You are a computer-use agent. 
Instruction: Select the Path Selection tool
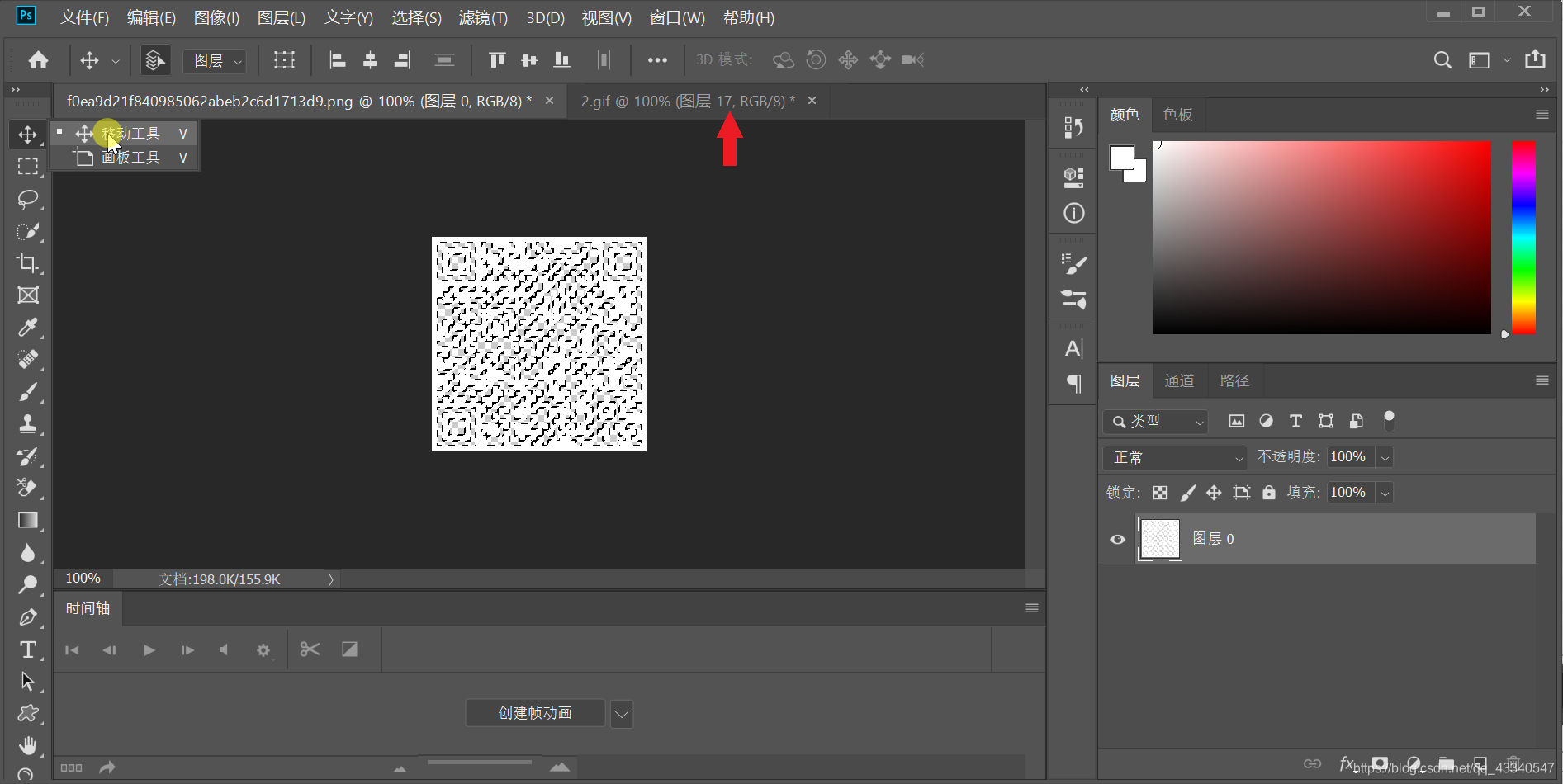coord(28,682)
